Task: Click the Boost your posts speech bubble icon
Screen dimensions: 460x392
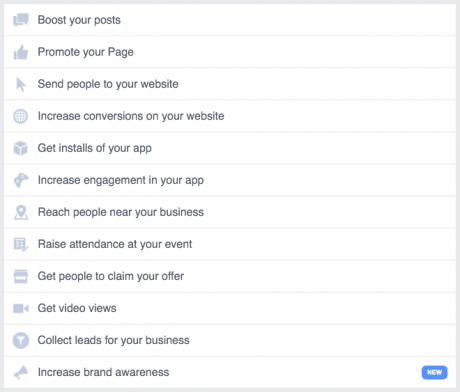Action: click(21, 20)
